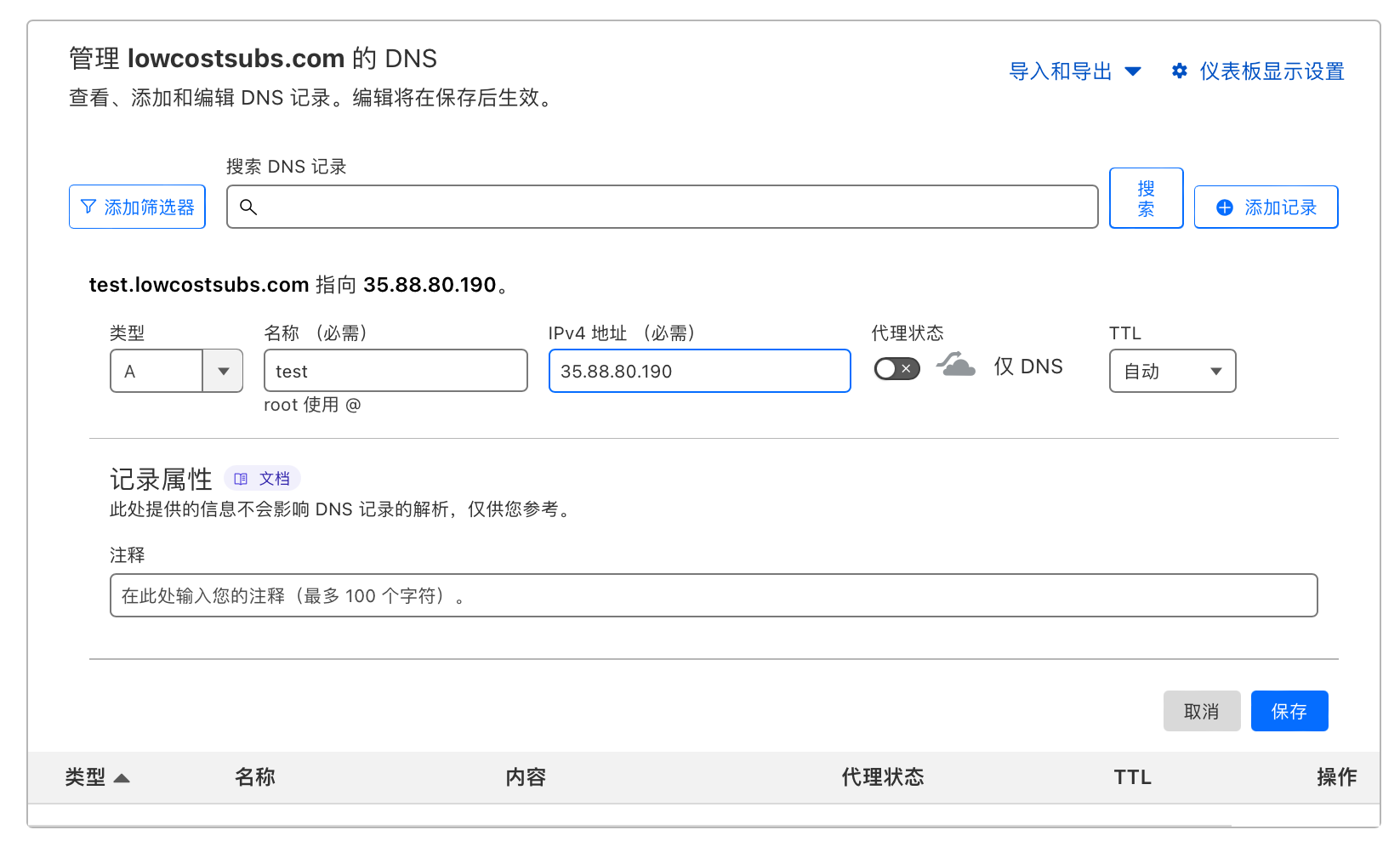The image size is (1400, 847).
Task: Click the TTL column header
Action: 1133,777
